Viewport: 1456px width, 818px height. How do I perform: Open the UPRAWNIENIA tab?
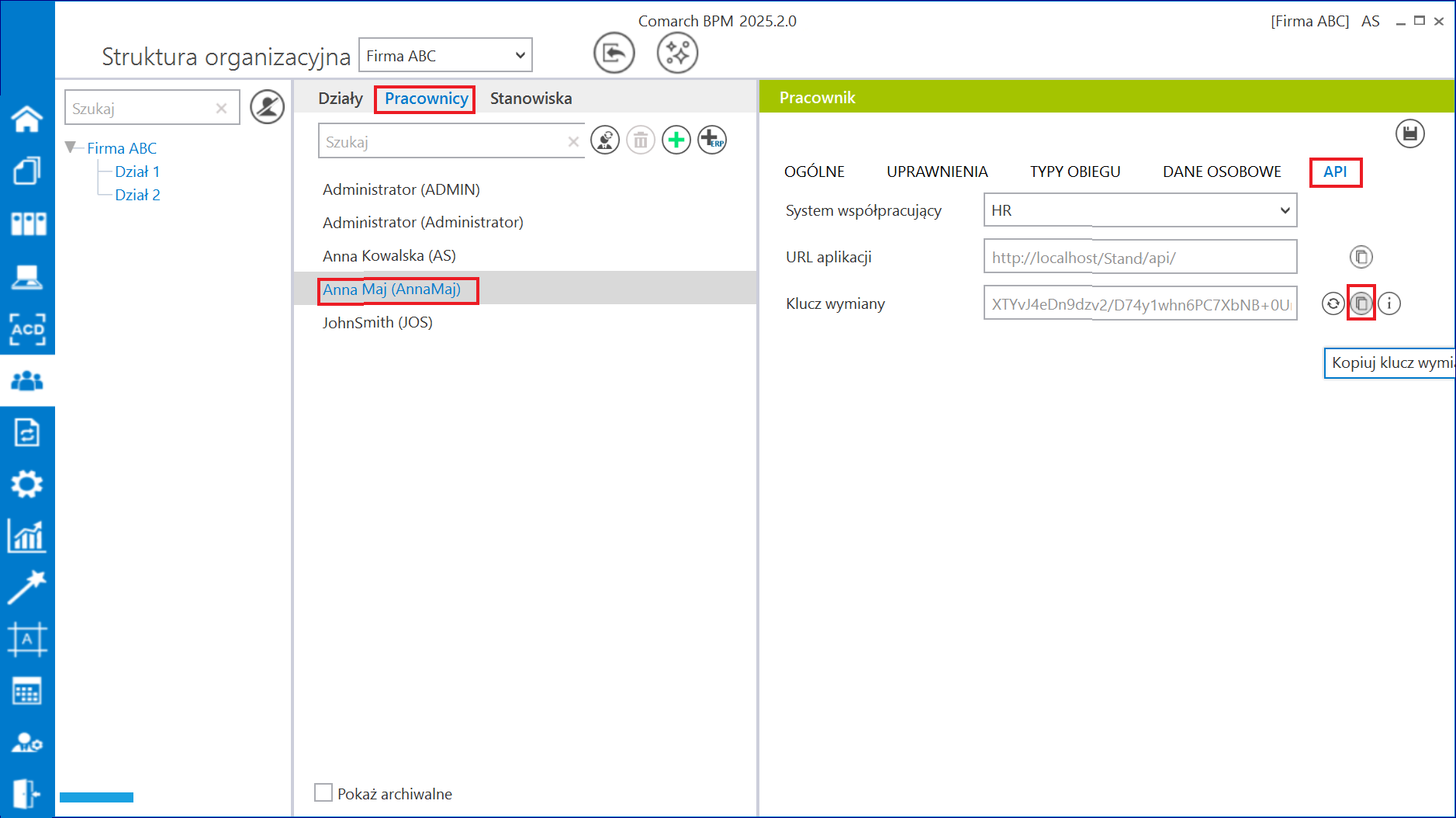(937, 172)
